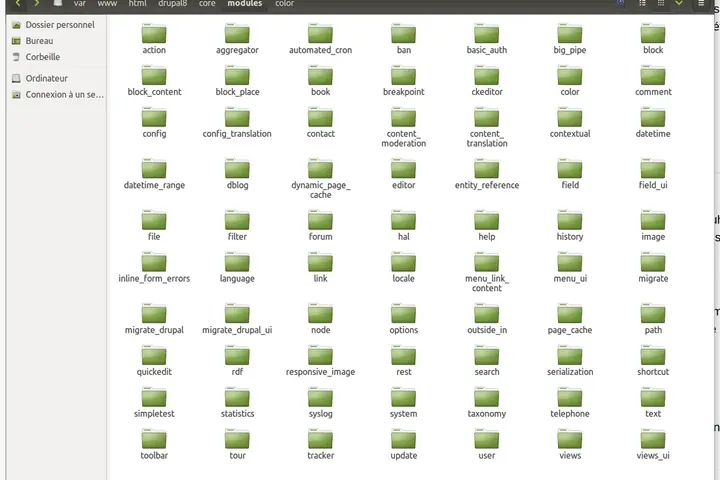Select the statistics folder

coord(237,402)
